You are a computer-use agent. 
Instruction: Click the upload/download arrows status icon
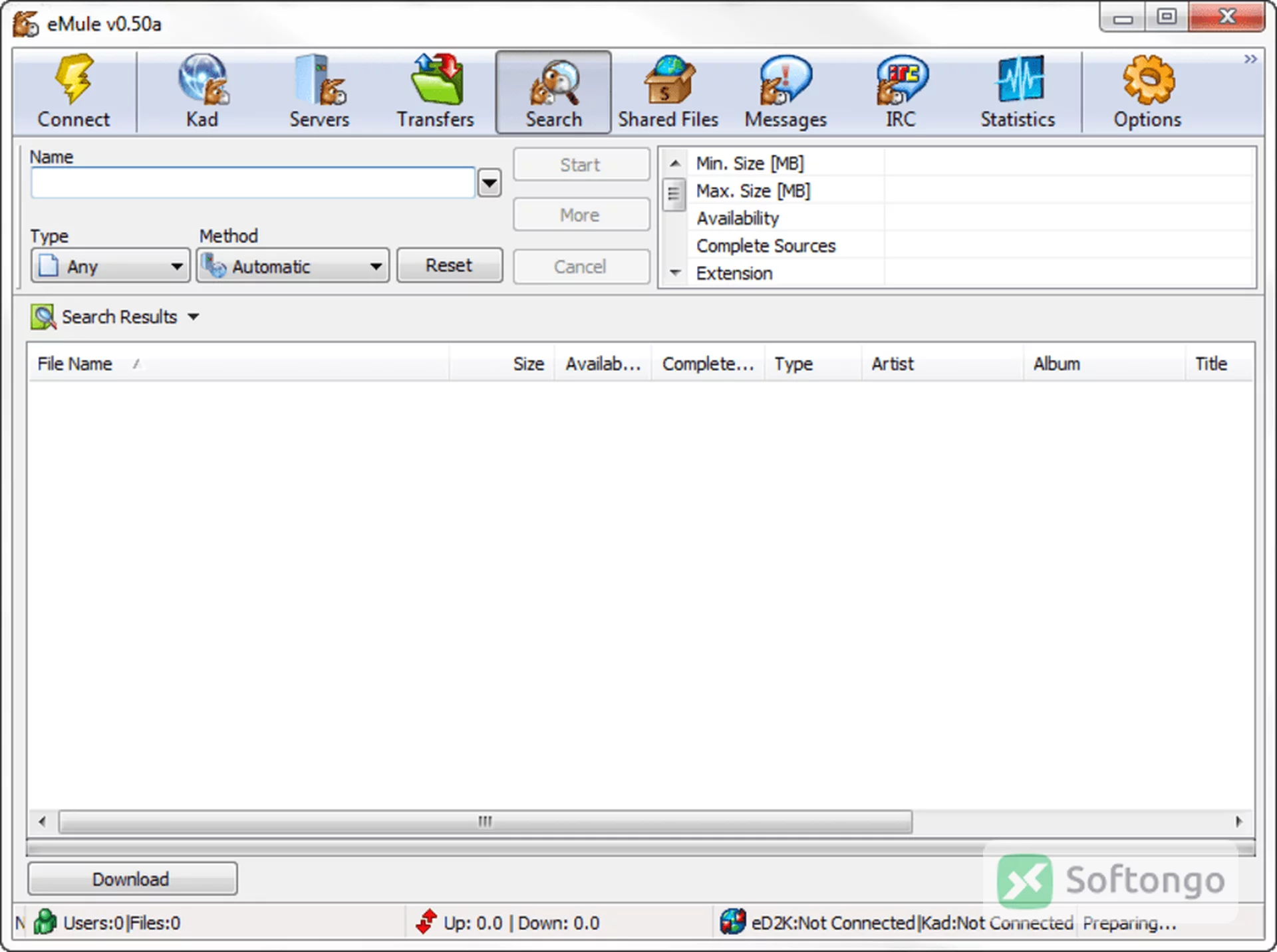pos(426,922)
